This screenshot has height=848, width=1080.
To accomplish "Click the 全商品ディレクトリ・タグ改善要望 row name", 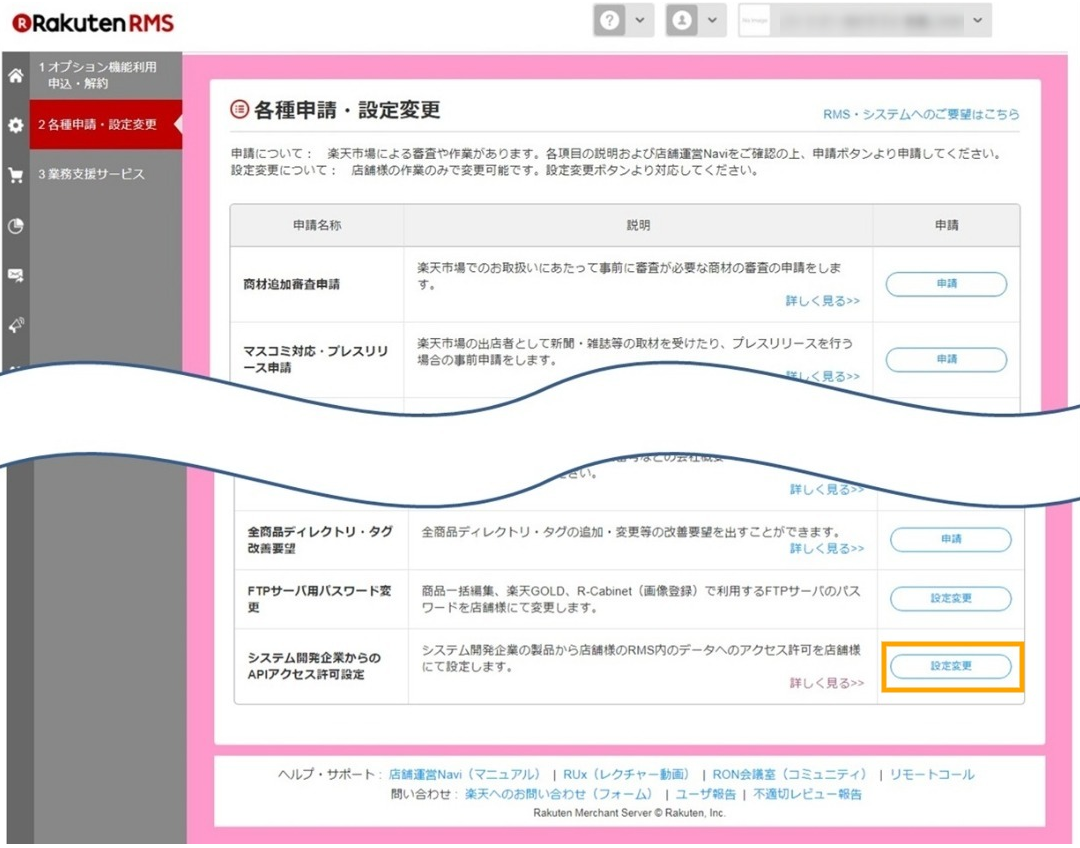I will click(x=320, y=540).
